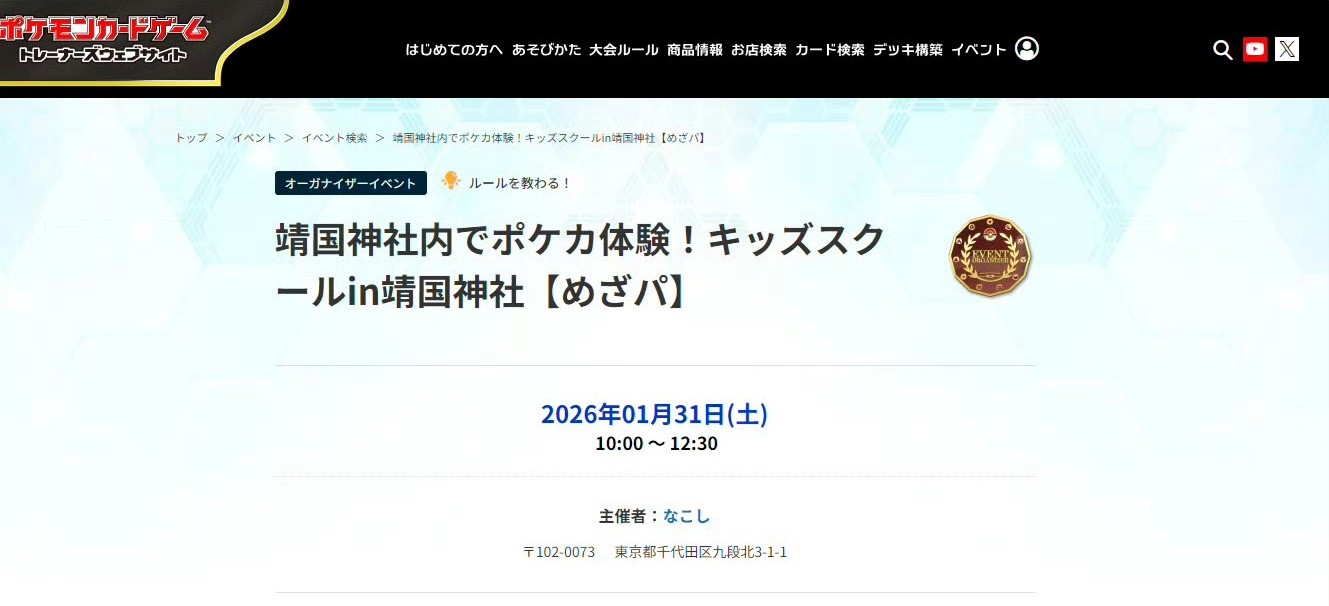Open the 商品情報 menu item

point(695,50)
